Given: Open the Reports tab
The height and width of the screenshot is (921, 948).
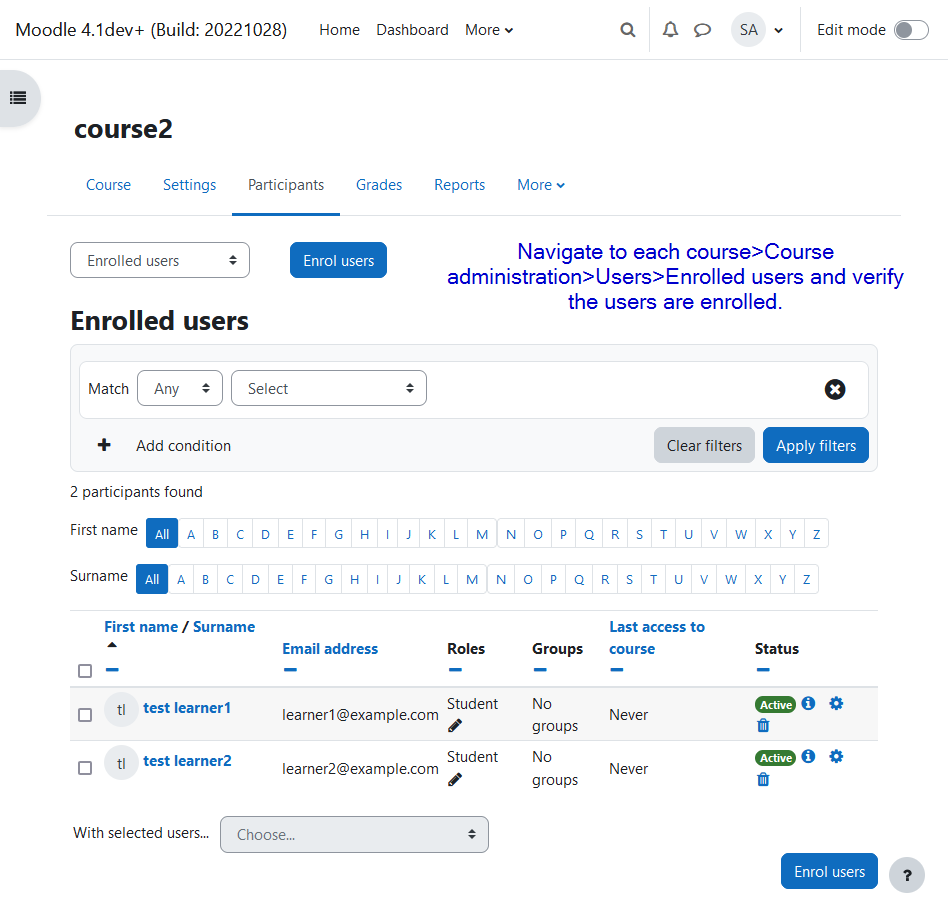Looking at the screenshot, I should click(x=459, y=185).
